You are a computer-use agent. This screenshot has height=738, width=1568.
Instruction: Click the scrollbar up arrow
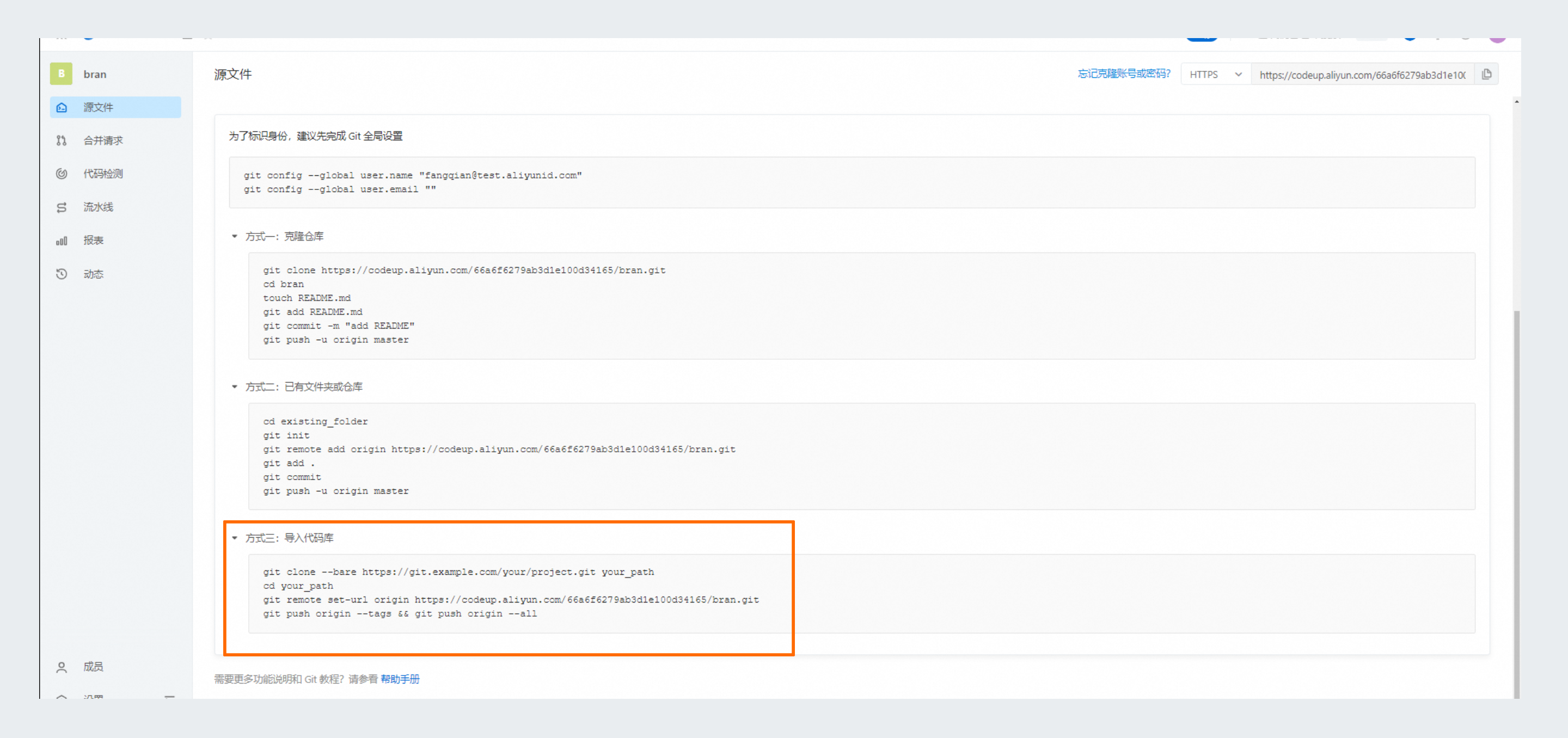(1516, 102)
